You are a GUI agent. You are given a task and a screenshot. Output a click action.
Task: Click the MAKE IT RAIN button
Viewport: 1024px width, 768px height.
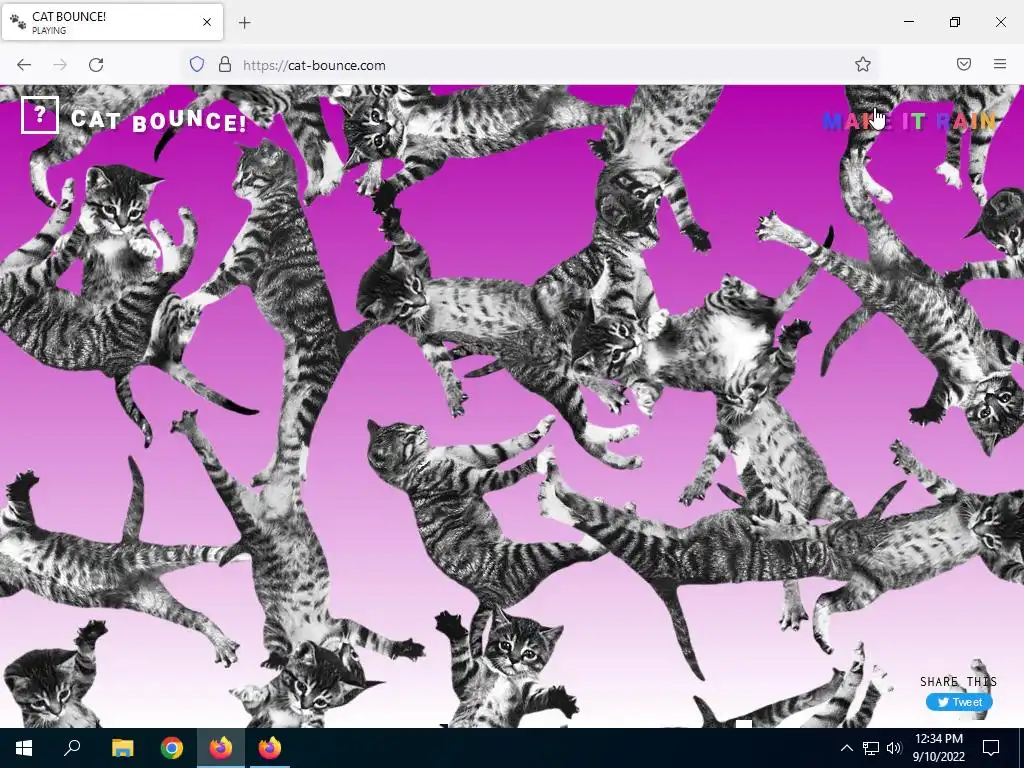pyautogui.click(x=909, y=121)
